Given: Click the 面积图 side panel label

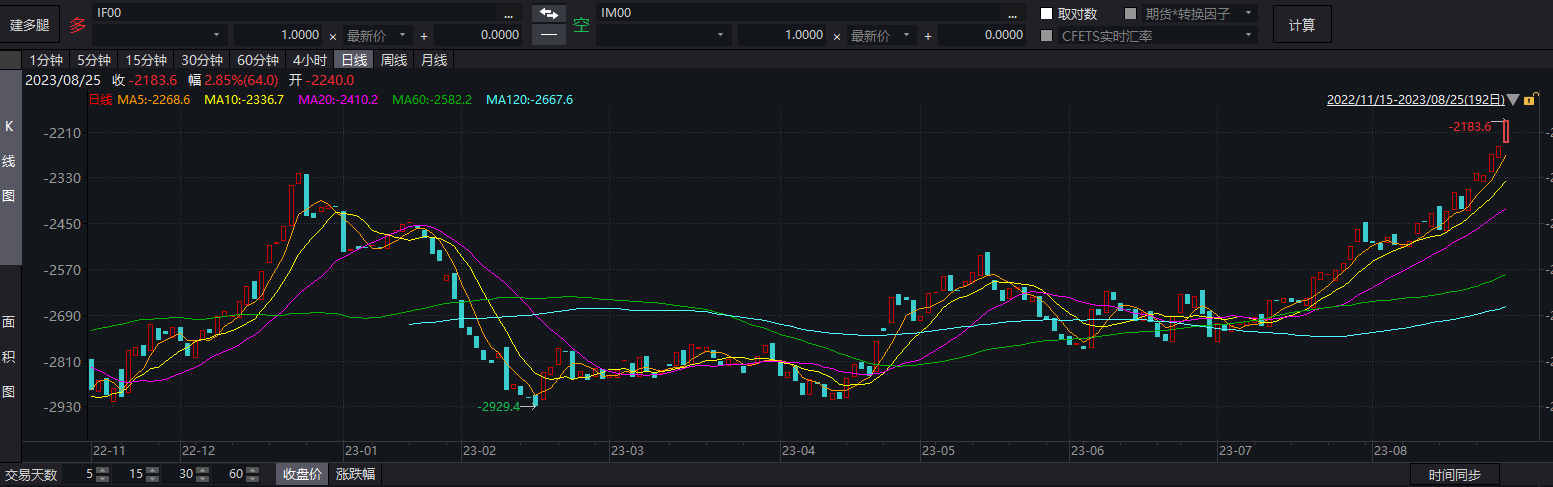Looking at the screenshot, I should [10, 356].
